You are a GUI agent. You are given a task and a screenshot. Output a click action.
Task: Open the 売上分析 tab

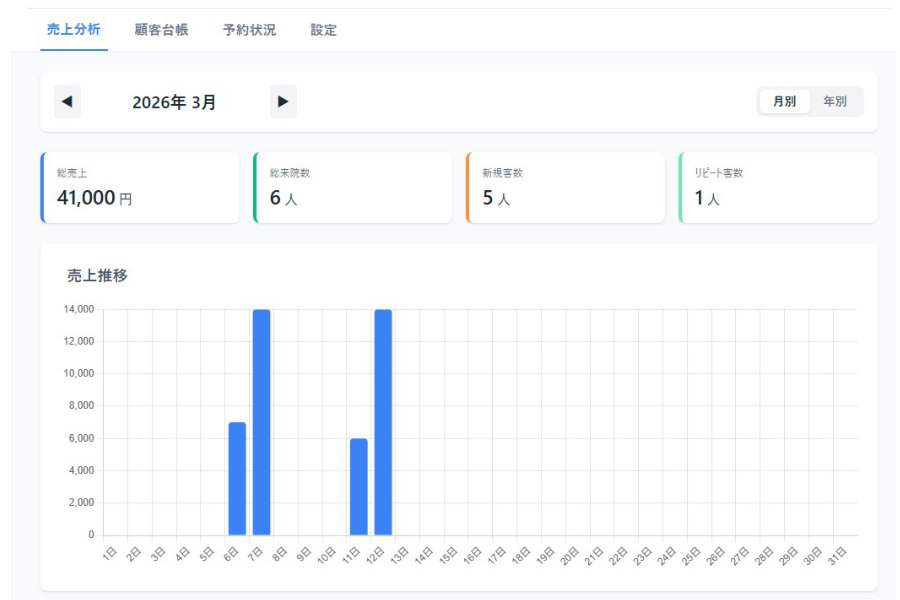coord(73,30)
